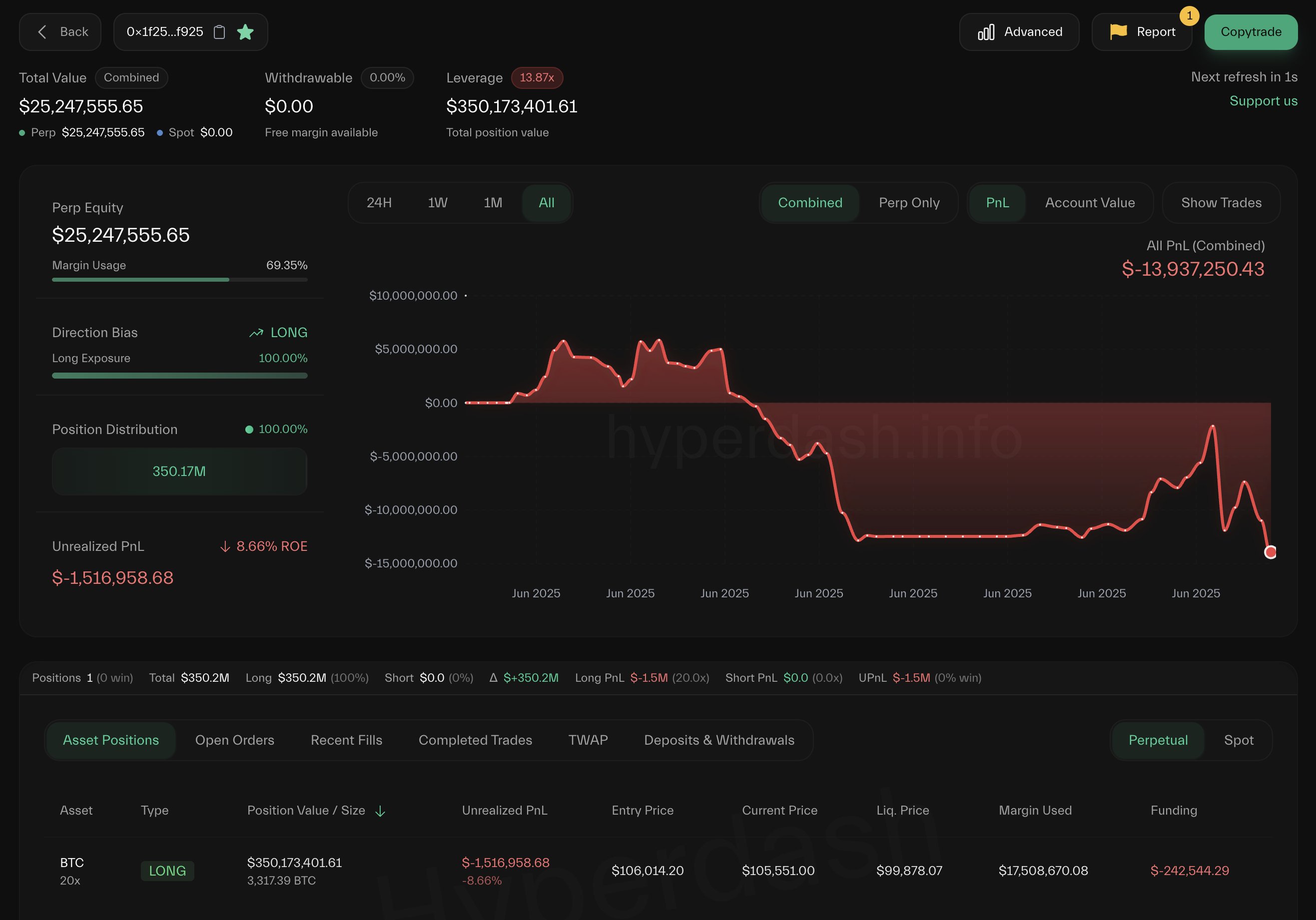Go back with the Back button
Screen dimensions: 1316x920
pyautogui.click(x=60, y=32)
